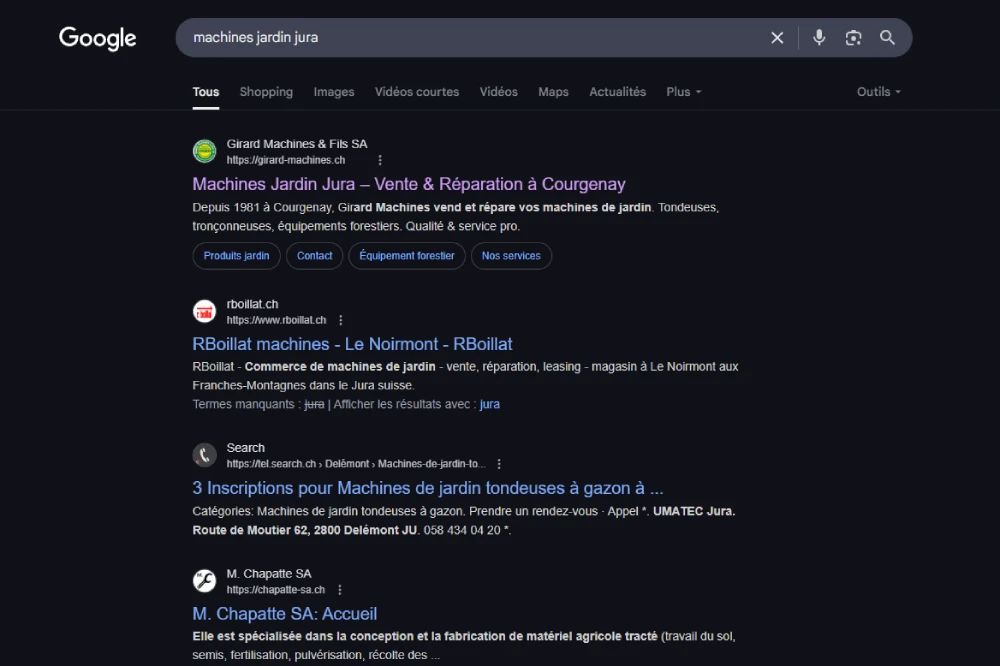Screen dimensions: 1000x666
Task: Open Google Lens image search icon
Action: (x=853, y=38)
